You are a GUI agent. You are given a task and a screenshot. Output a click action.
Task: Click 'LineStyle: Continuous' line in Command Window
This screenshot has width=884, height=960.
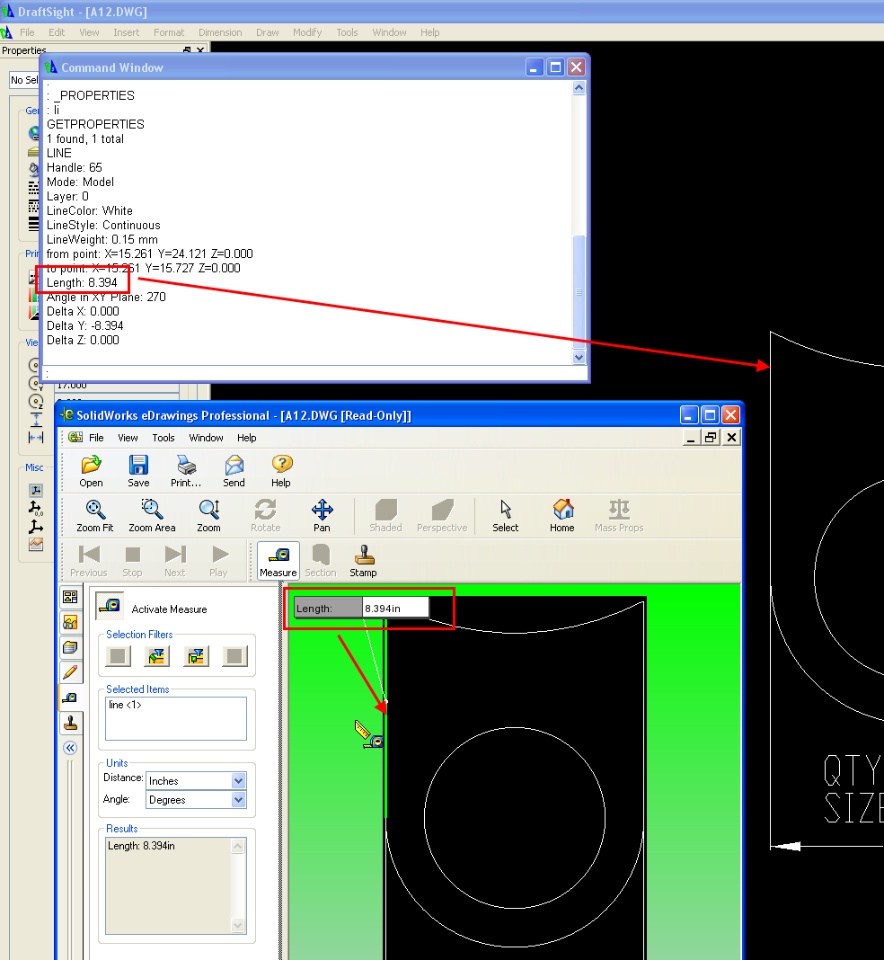(103, 225)
